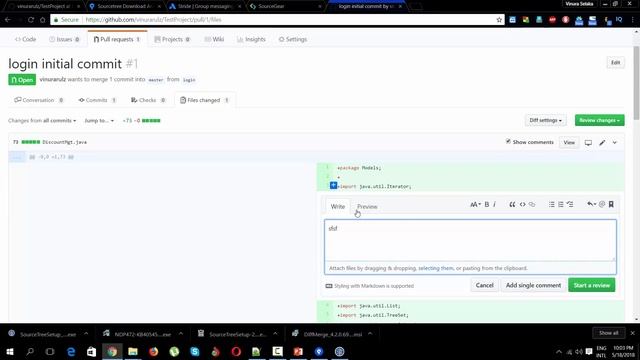The width and height of the screenshot is (640, 360).
Task: Click inside the comment text area
Action: point(470,241)
